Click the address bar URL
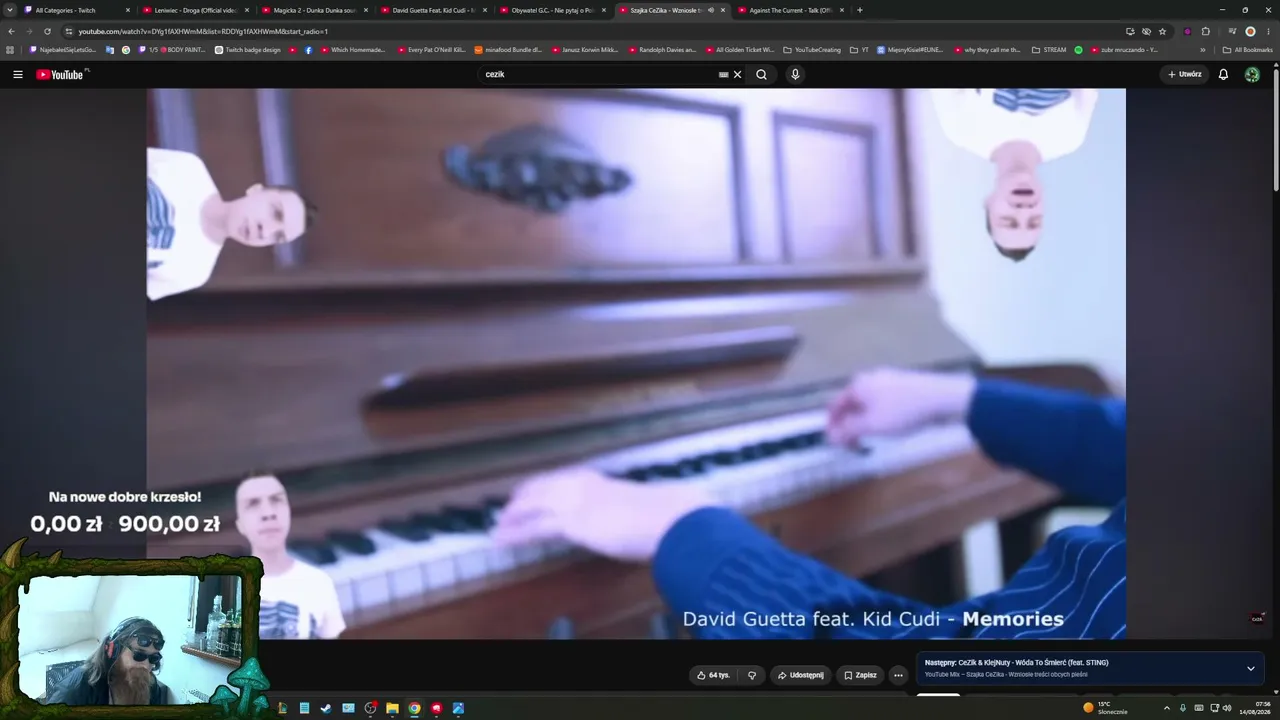1280x720 pixels. (203, 31)
